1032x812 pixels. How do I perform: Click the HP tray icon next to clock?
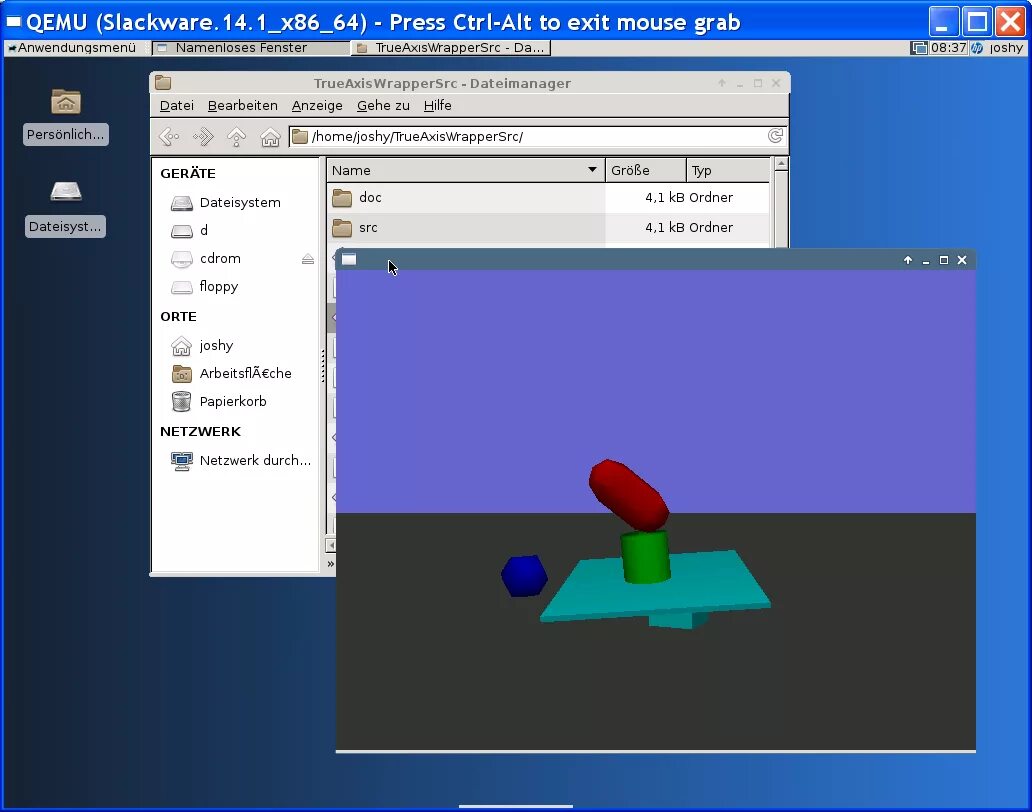click(977, 47)
